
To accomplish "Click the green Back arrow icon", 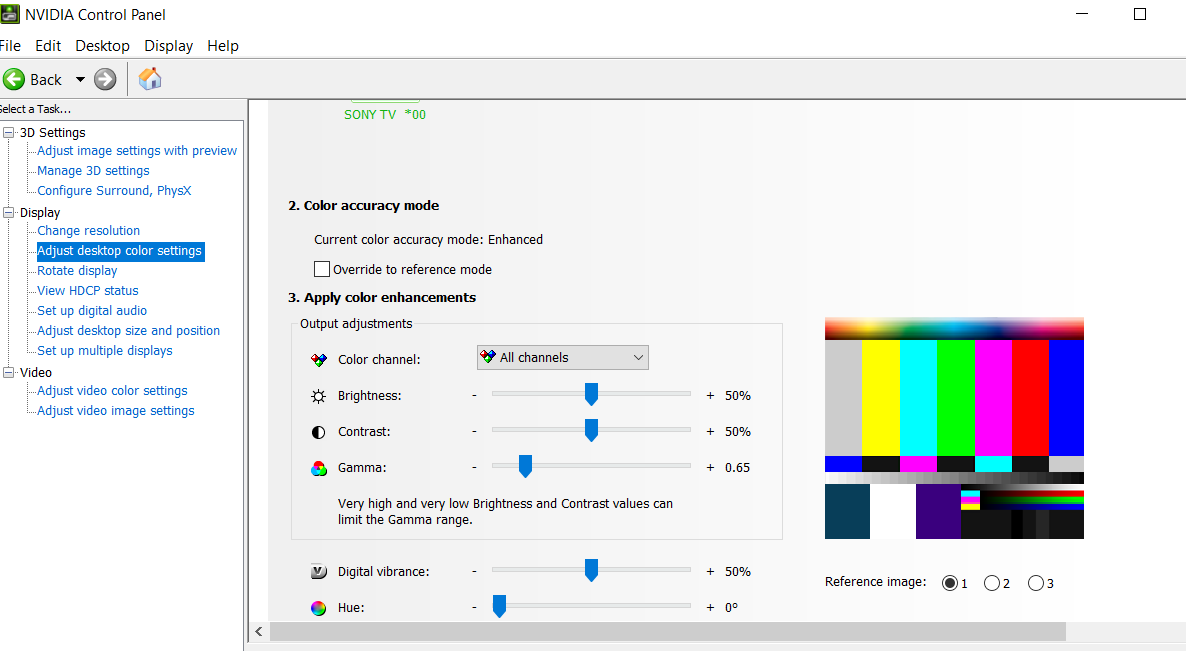I will (x=14, y=79).
